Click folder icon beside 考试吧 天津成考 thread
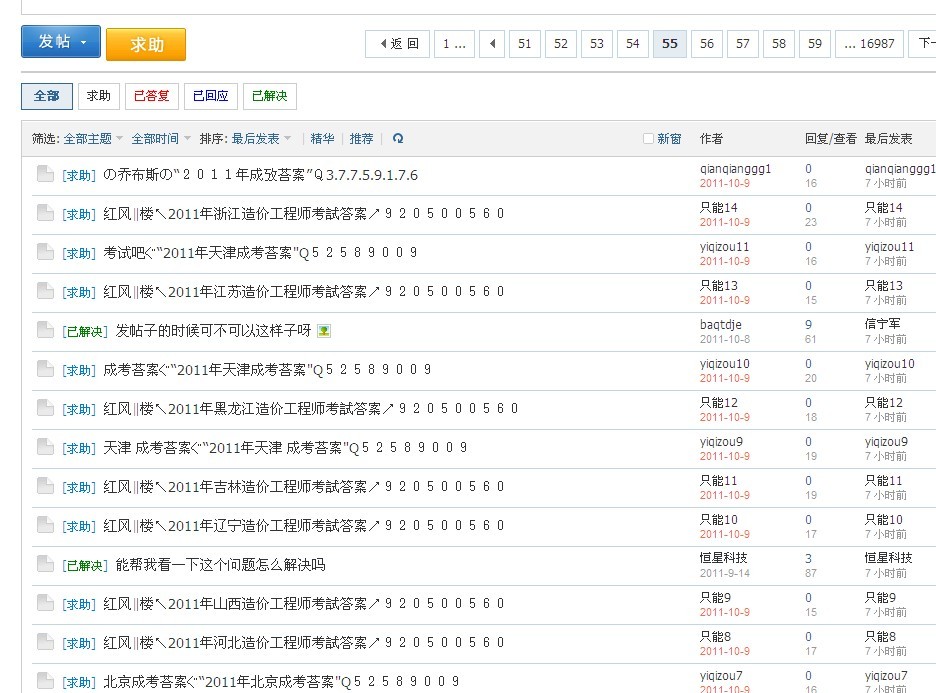The image size is (936, 693). (x=45, y=252)
